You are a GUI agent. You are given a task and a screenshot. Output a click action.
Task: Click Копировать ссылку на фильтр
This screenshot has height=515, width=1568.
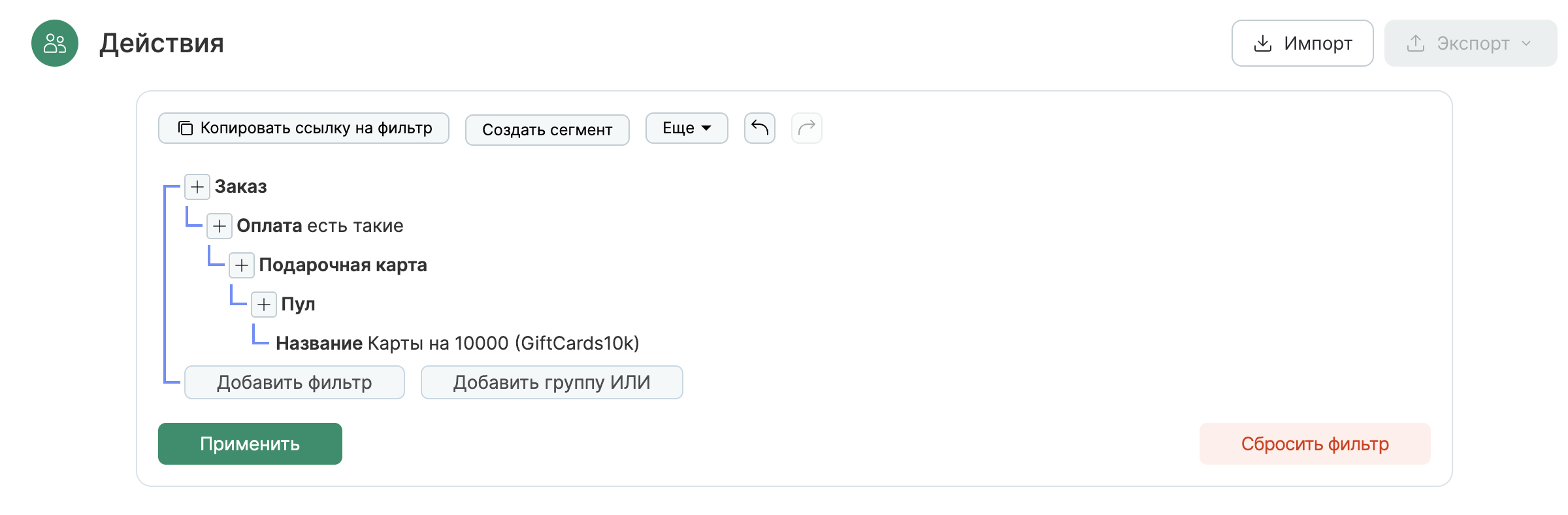pos(303,128)
